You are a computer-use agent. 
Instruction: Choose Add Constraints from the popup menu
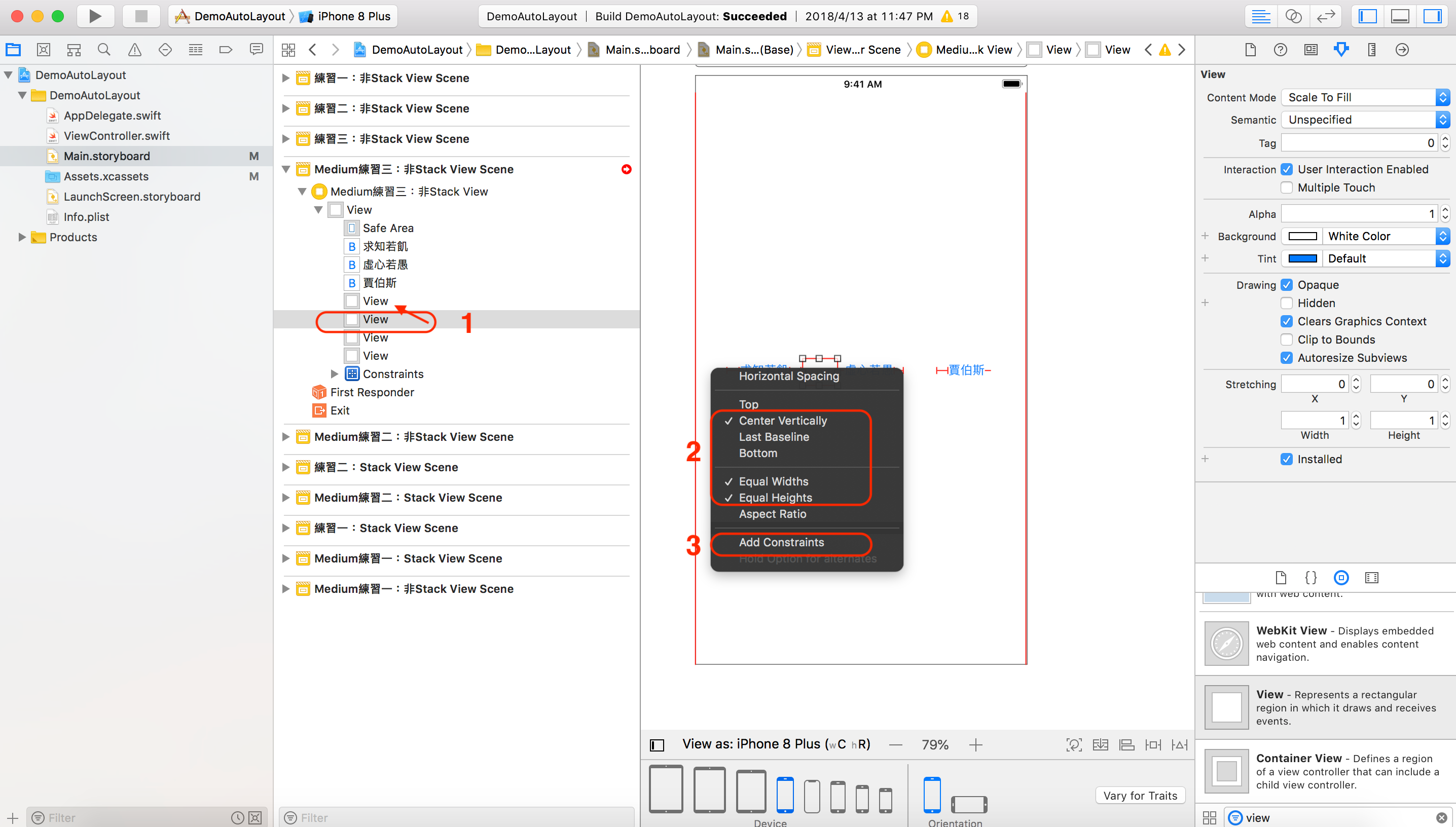coord(781,542)
